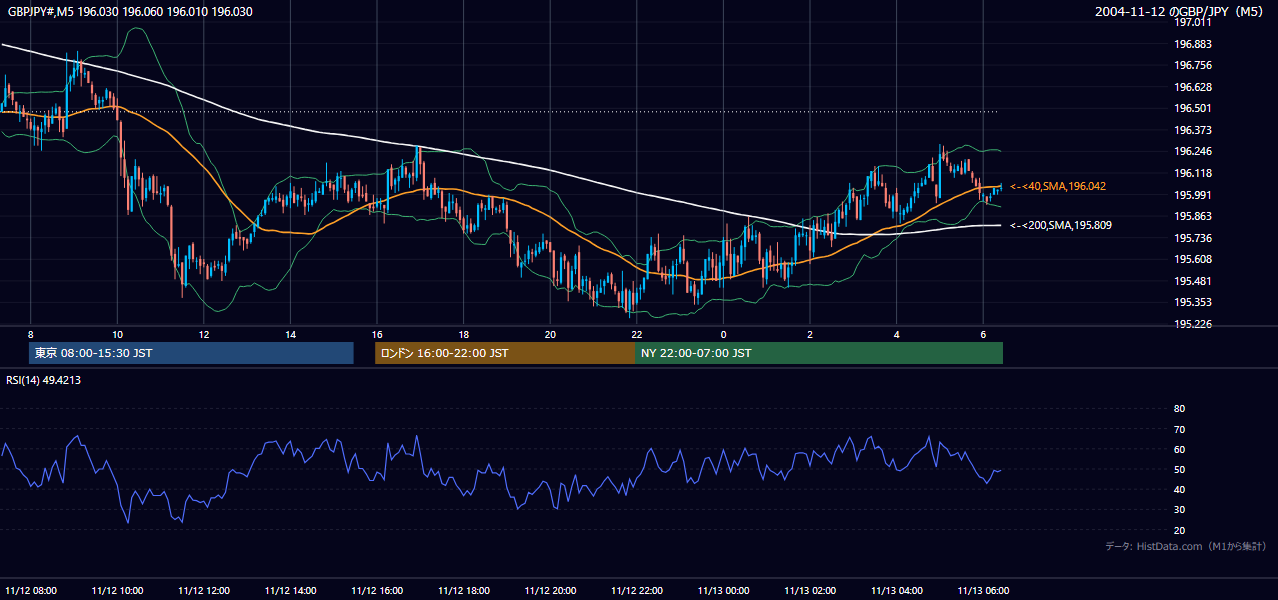Click hour label 12 under price chart

[204, 334]
